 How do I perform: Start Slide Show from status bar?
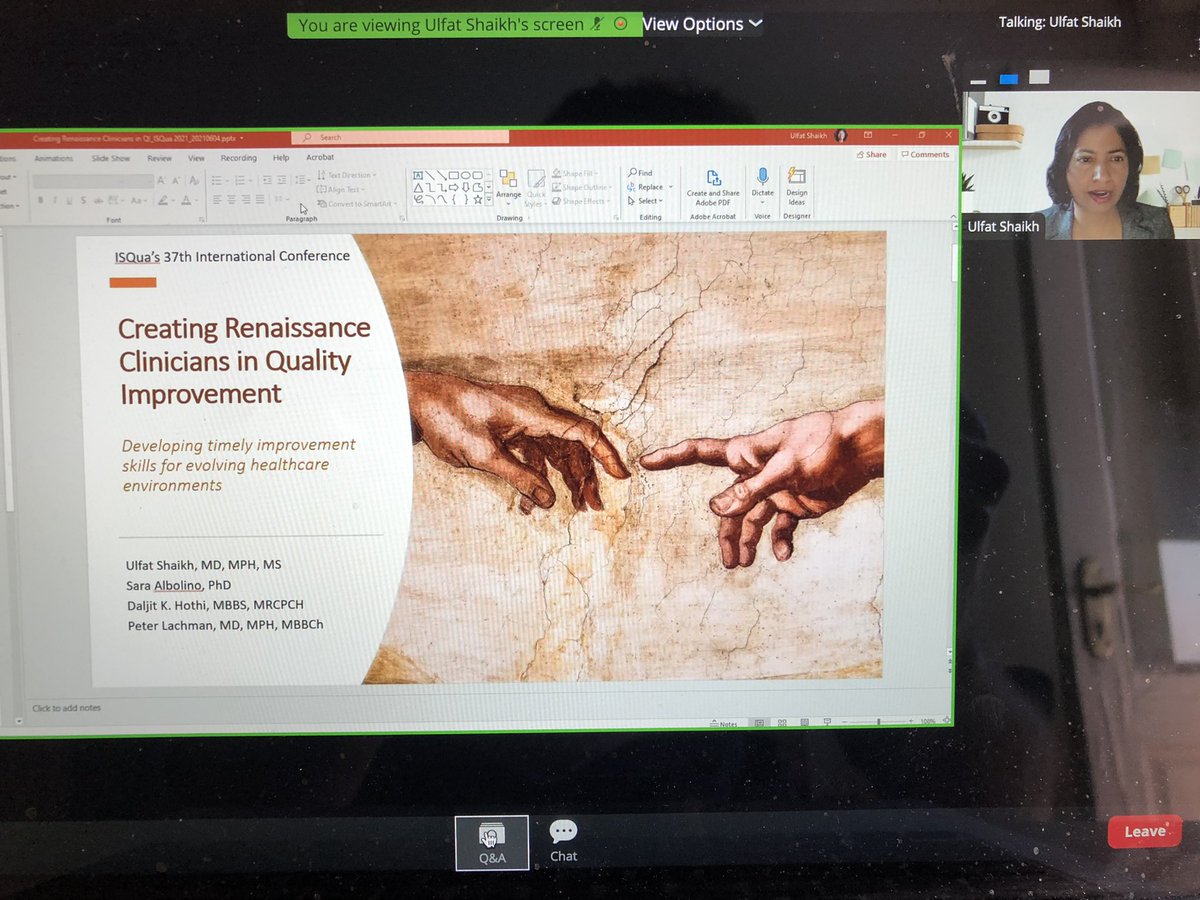(827, 722)
